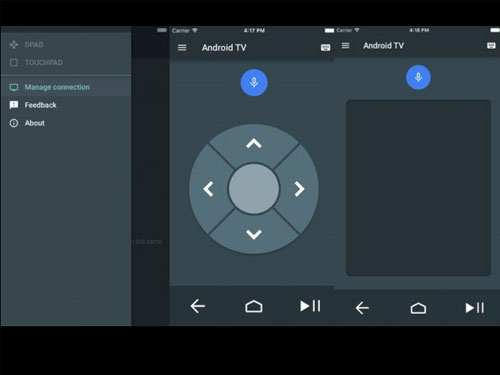
Task: Tap Back arrow on D-pad screen
Action: pos(198,306)
